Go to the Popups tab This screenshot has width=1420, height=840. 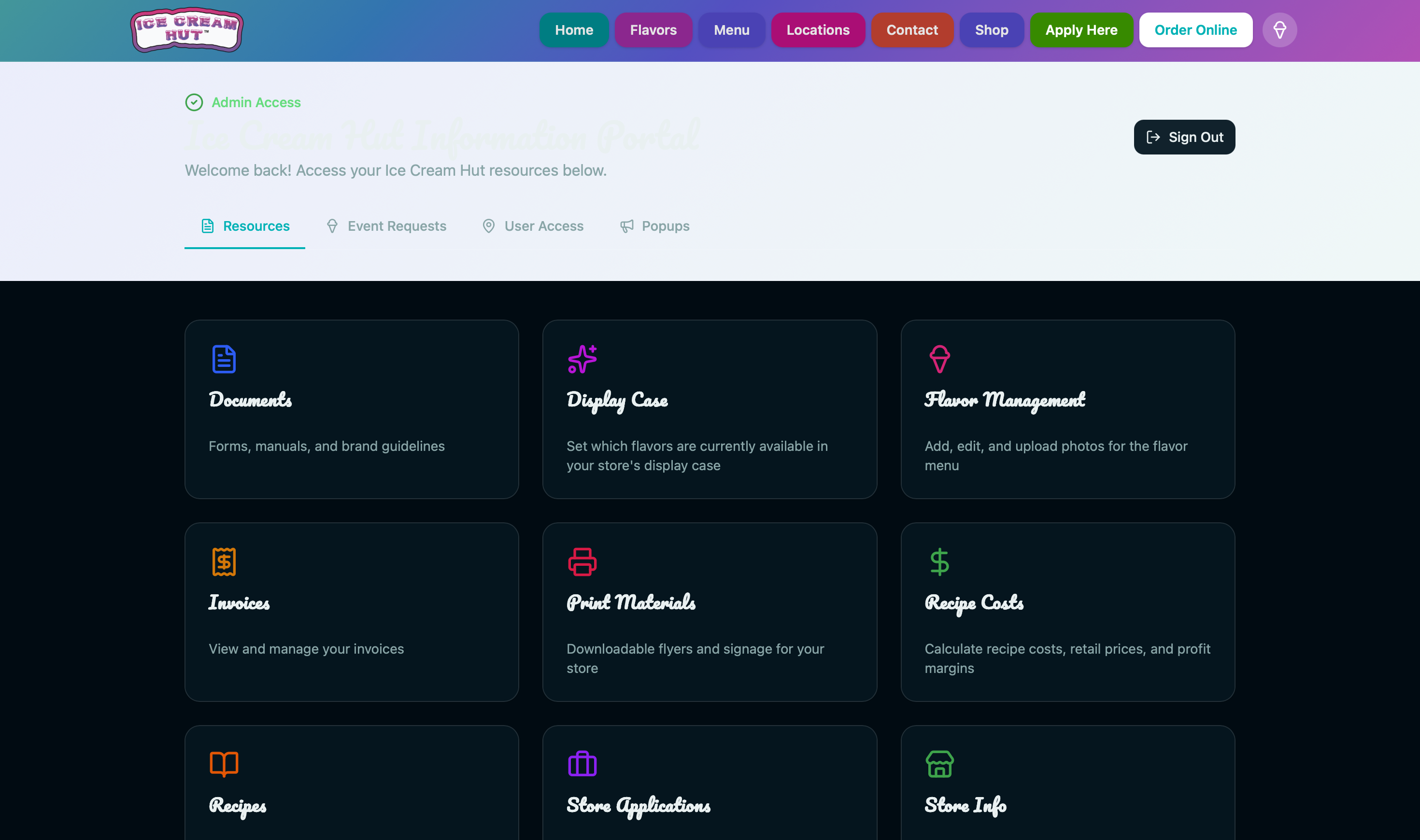654,226
